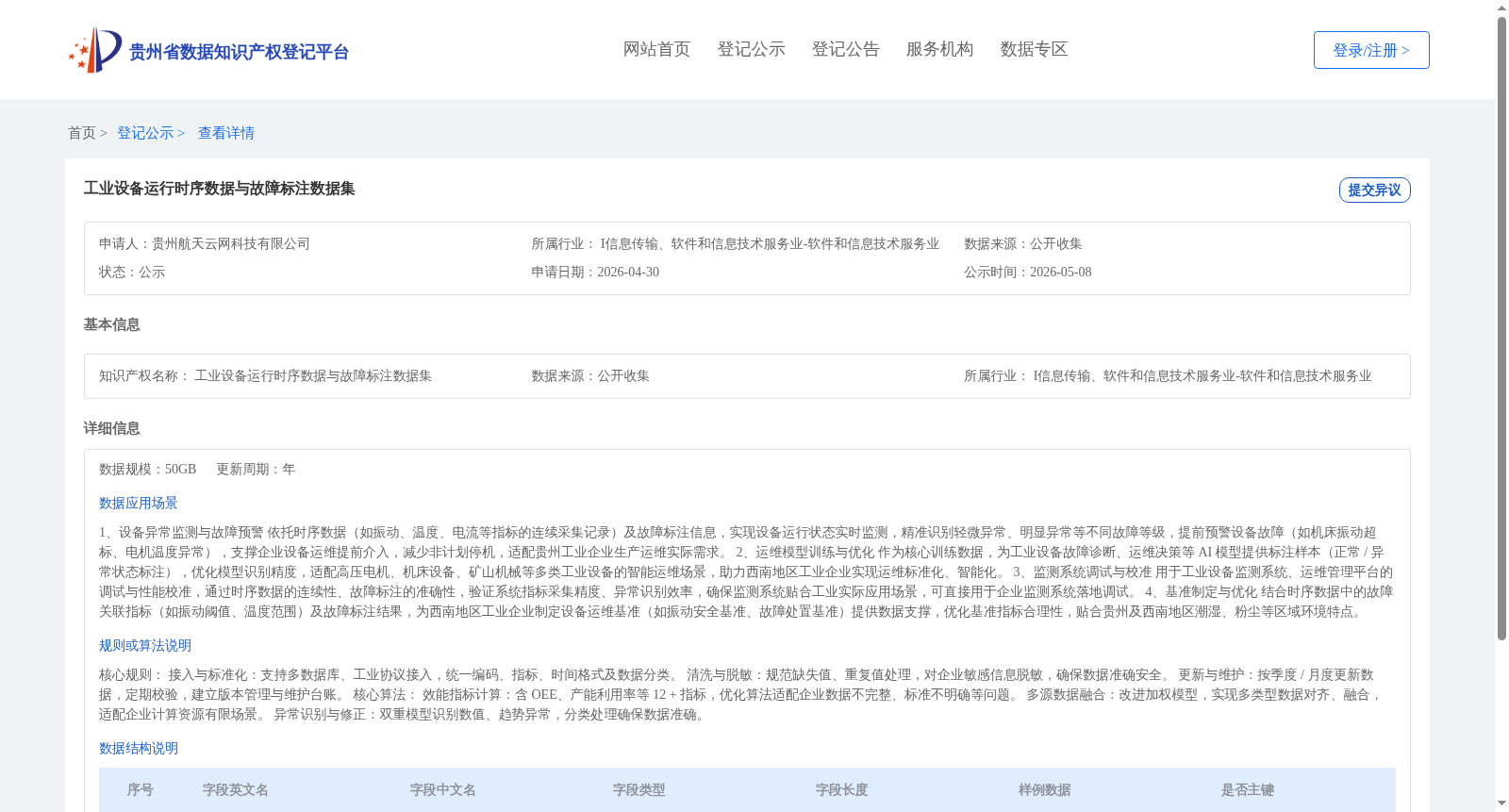The width and height of the screenshot is (1509, 812).
Task: Click 字段长度 column header
Action: click(x=841, y=789)
